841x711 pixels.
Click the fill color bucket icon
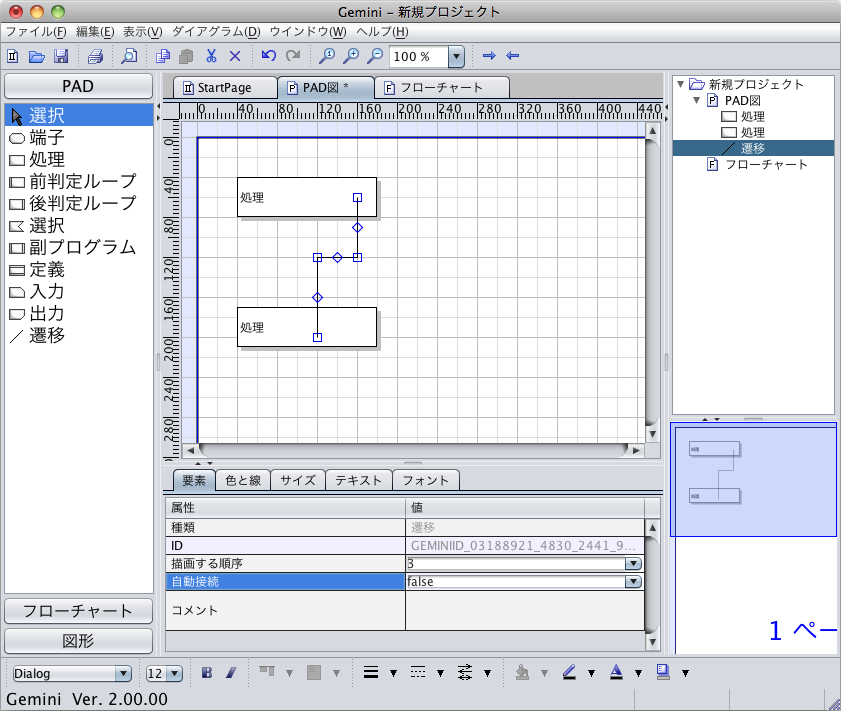[522, 672]
